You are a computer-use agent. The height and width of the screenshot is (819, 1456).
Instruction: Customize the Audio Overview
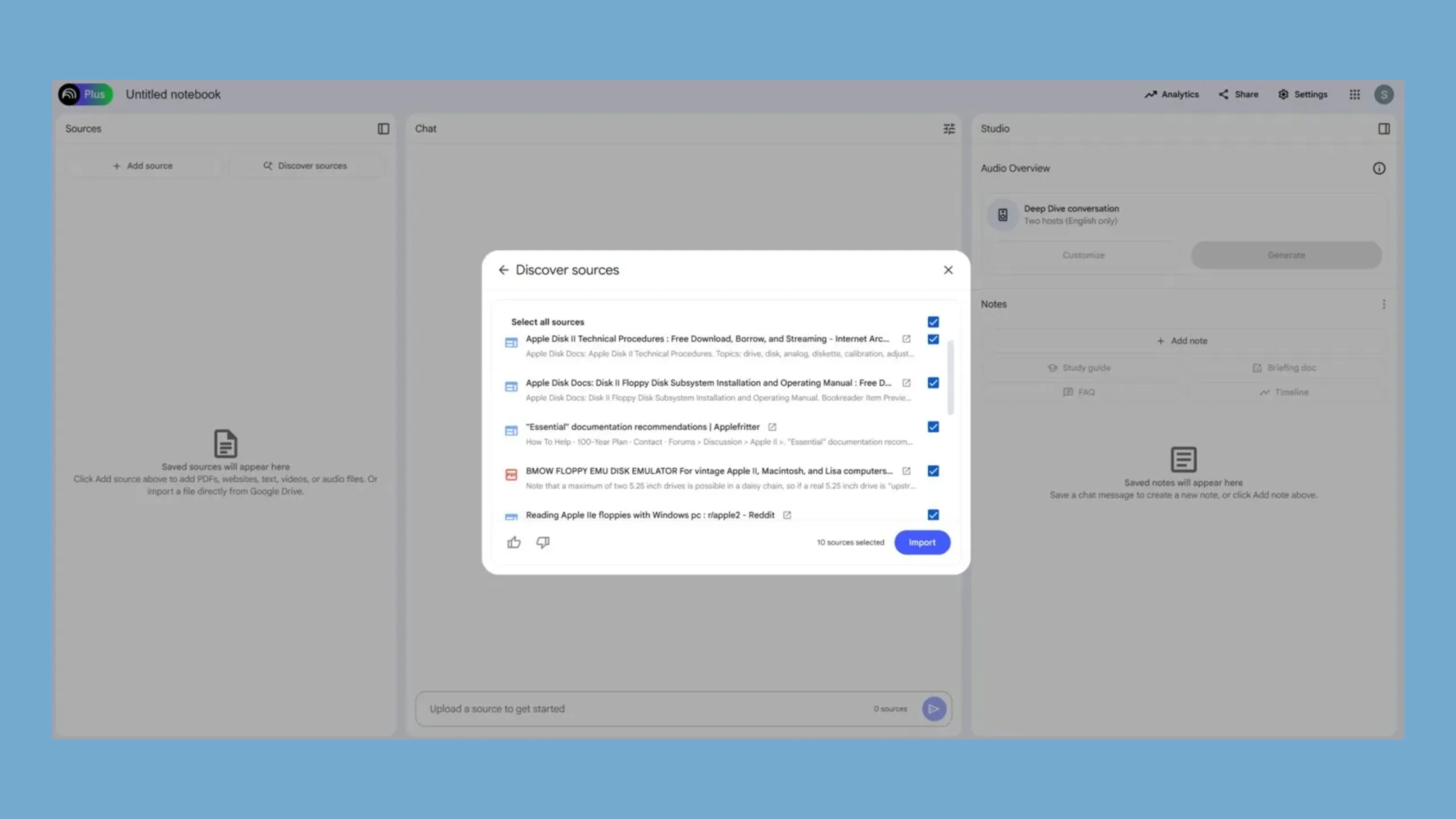pyautogui.click(x=1083, y=255)
